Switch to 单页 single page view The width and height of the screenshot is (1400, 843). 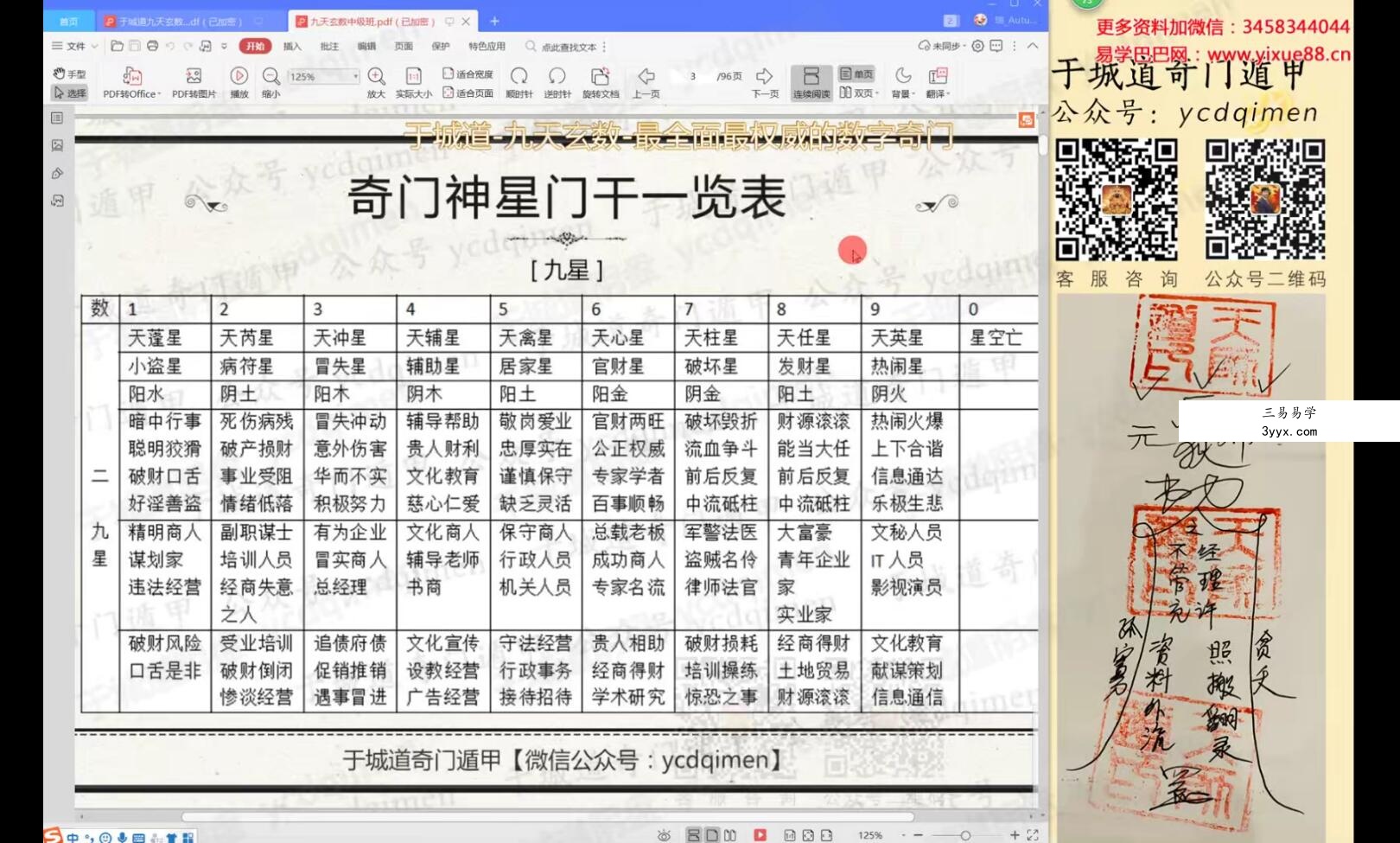click(x=856, y=74)
